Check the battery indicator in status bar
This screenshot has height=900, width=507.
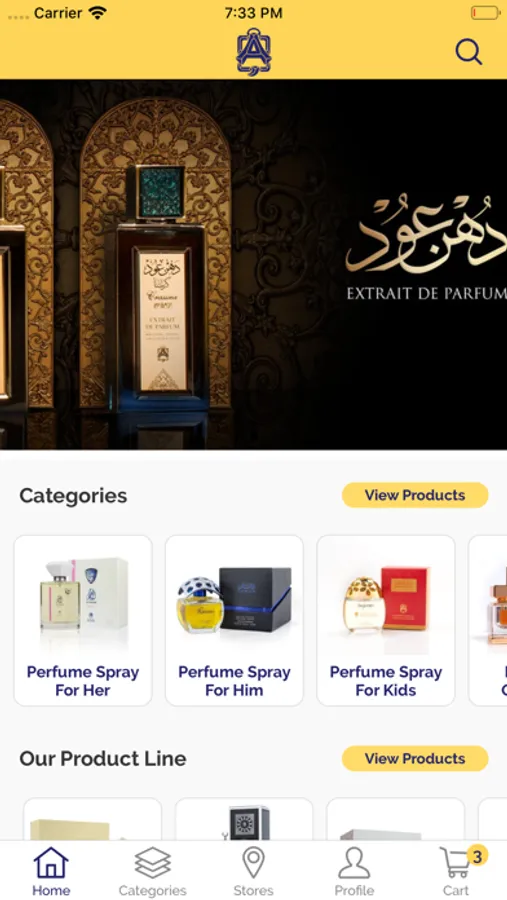485,13
